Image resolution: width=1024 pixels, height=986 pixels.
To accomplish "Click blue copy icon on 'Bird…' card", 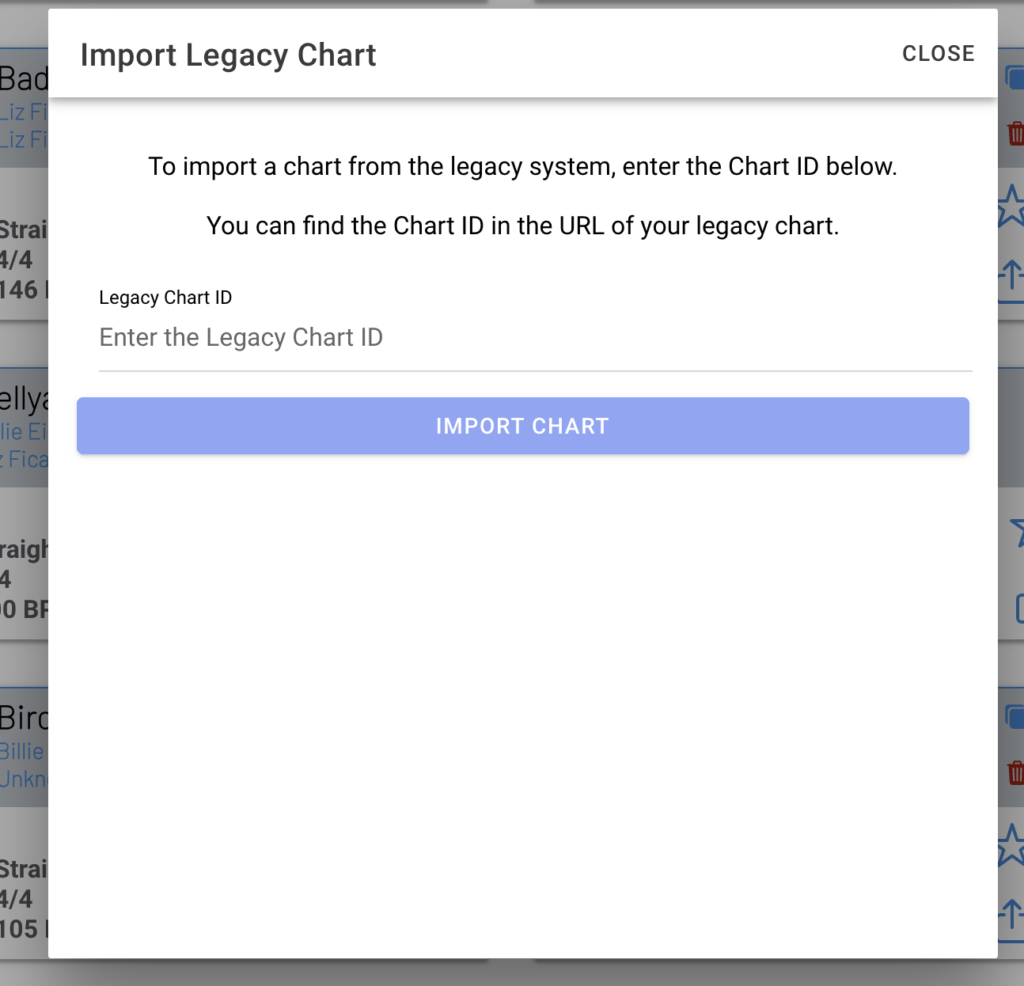I will point(1014,717).
